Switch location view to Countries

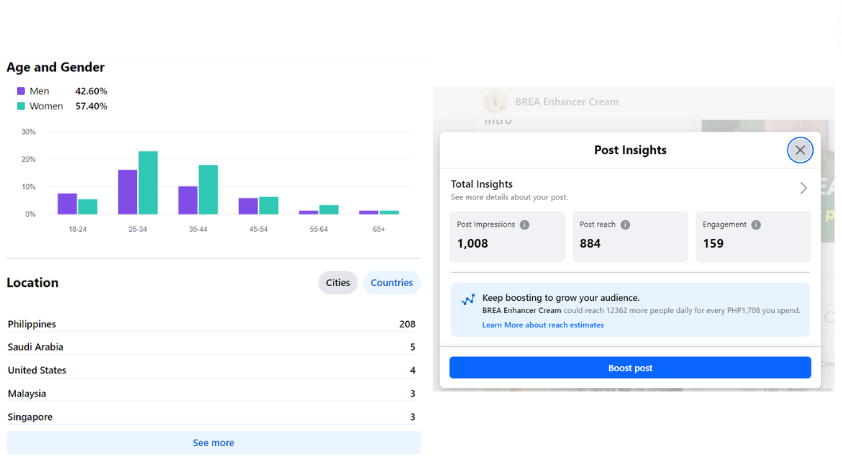(392, 283)
